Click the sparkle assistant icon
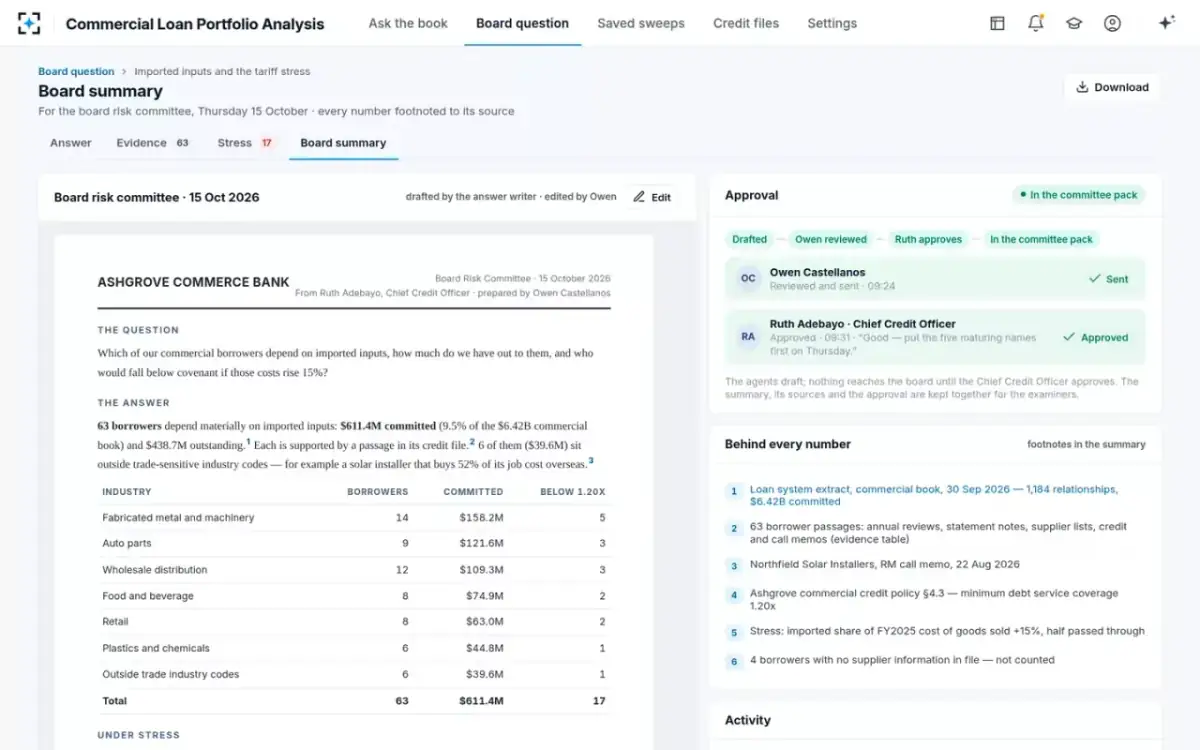Screen dimensions: 1200x750 [1166, 23]
